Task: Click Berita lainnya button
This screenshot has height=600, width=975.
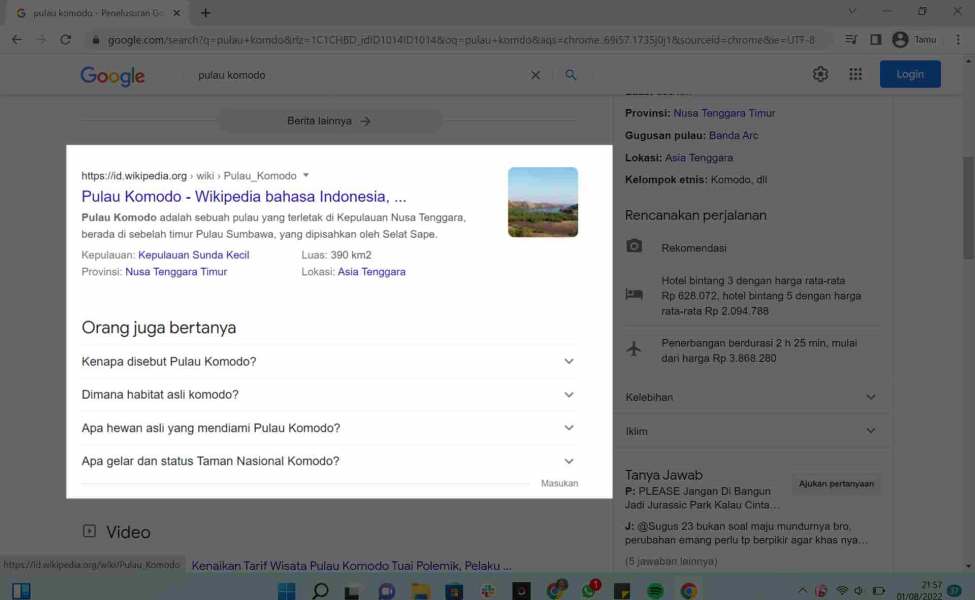Action: pyautogui.click(x=330, y=121)
